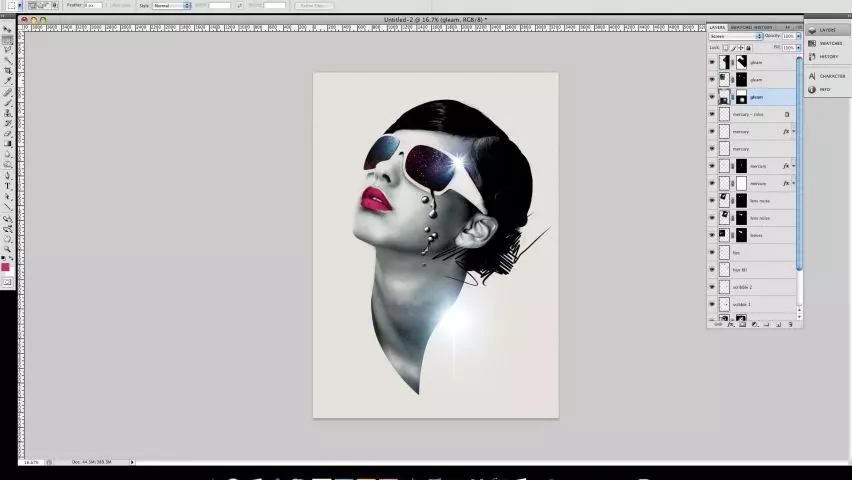Select the Gradient tool
This screenshot has height=480, width=852.
pyautogui.click(x=8, y=144)
